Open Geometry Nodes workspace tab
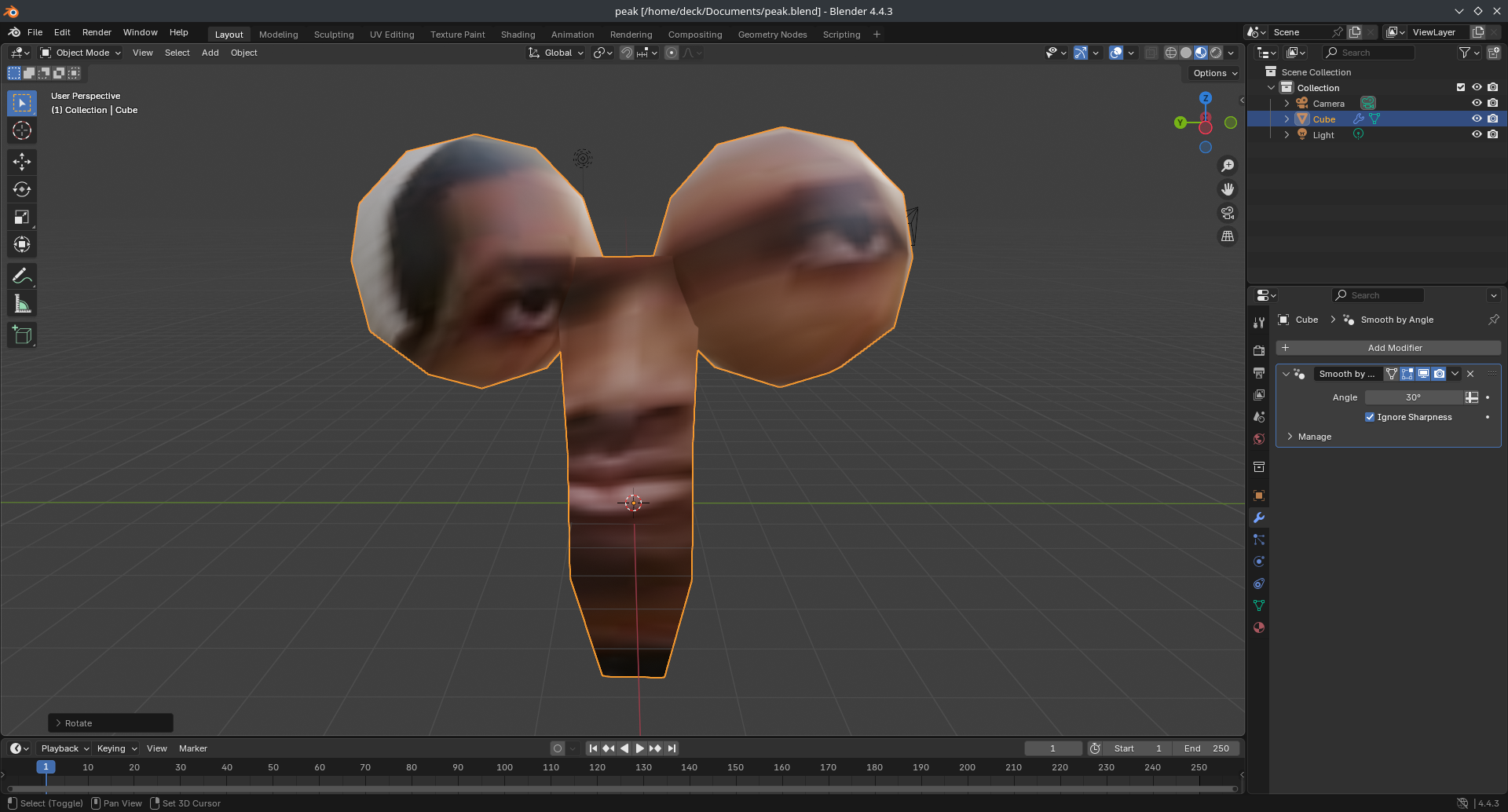The height and width of the screenshot is (812, 1508). tap(772, 35)
